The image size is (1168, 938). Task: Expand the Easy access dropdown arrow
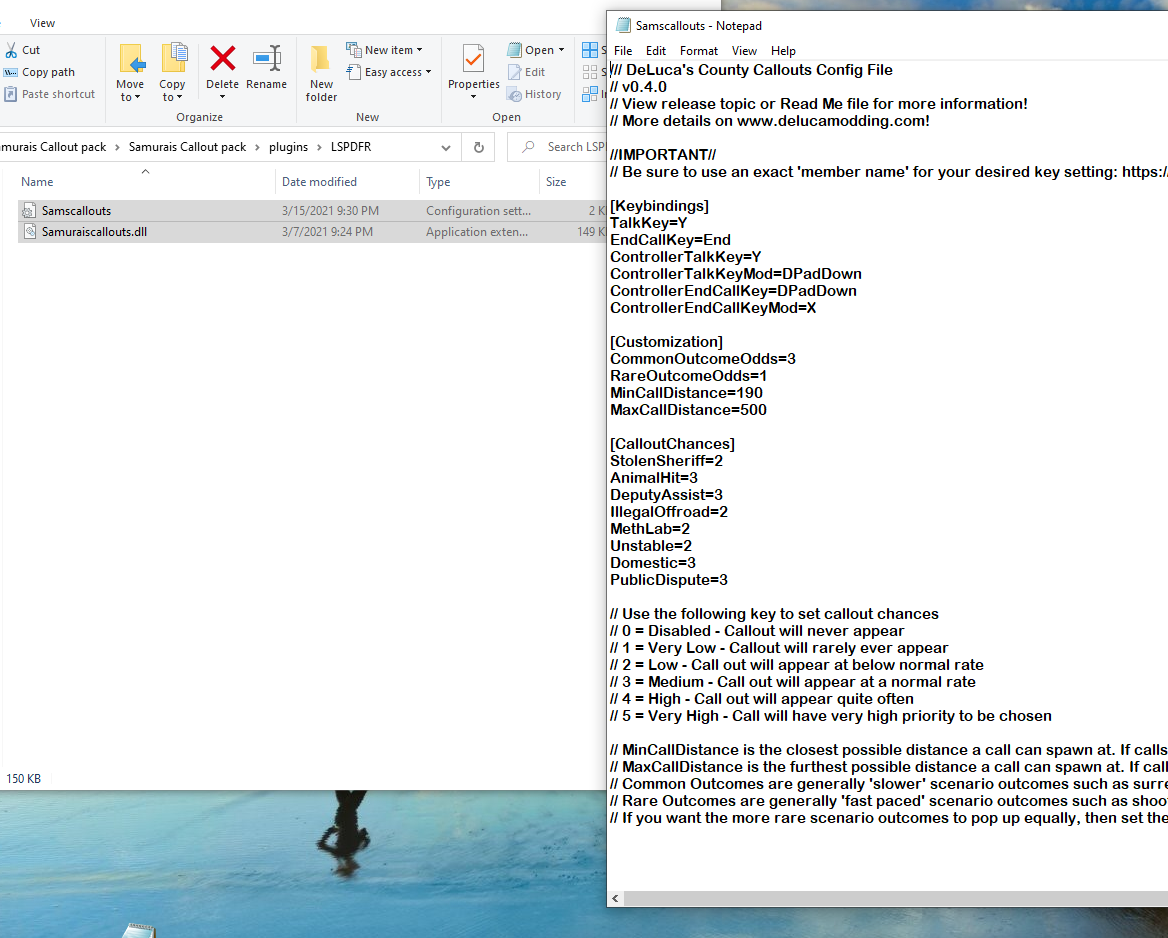(428, 72)
